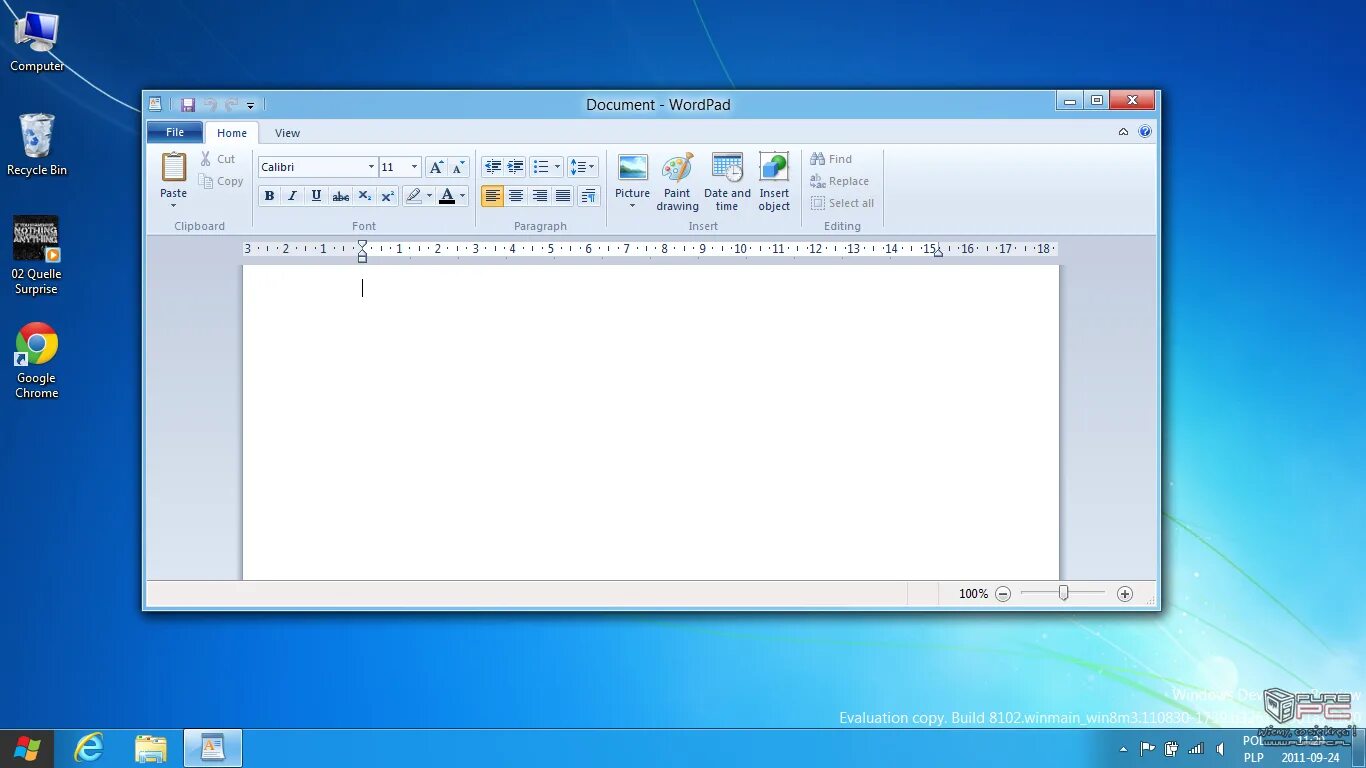Click inside the document text area
Viewport: 1366px width, 768px height.
pos(650,422)
